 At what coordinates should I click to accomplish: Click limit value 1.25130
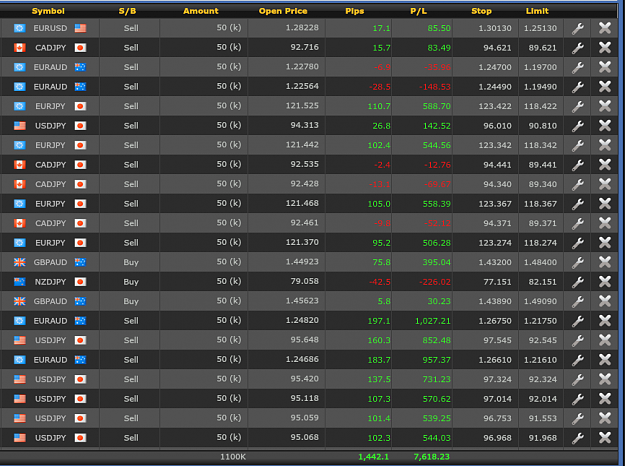540,28
